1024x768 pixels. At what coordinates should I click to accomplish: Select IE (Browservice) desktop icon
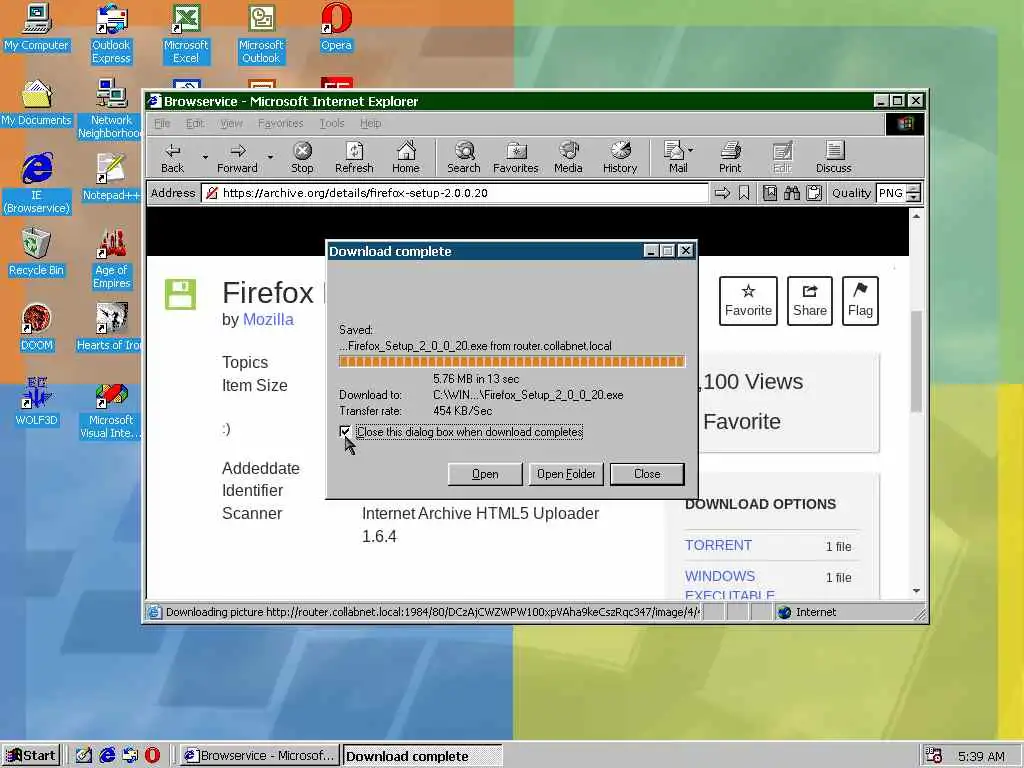tap(36, 184)
